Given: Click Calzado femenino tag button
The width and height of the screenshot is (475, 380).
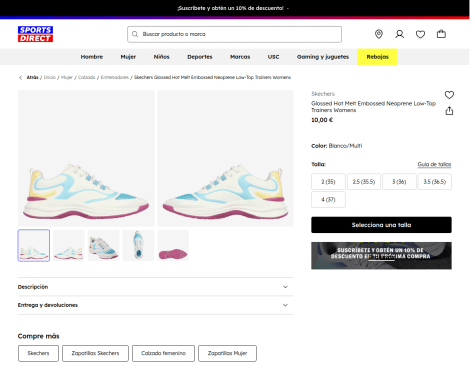Looking at the screenshot, I should [x=163, y=353].
